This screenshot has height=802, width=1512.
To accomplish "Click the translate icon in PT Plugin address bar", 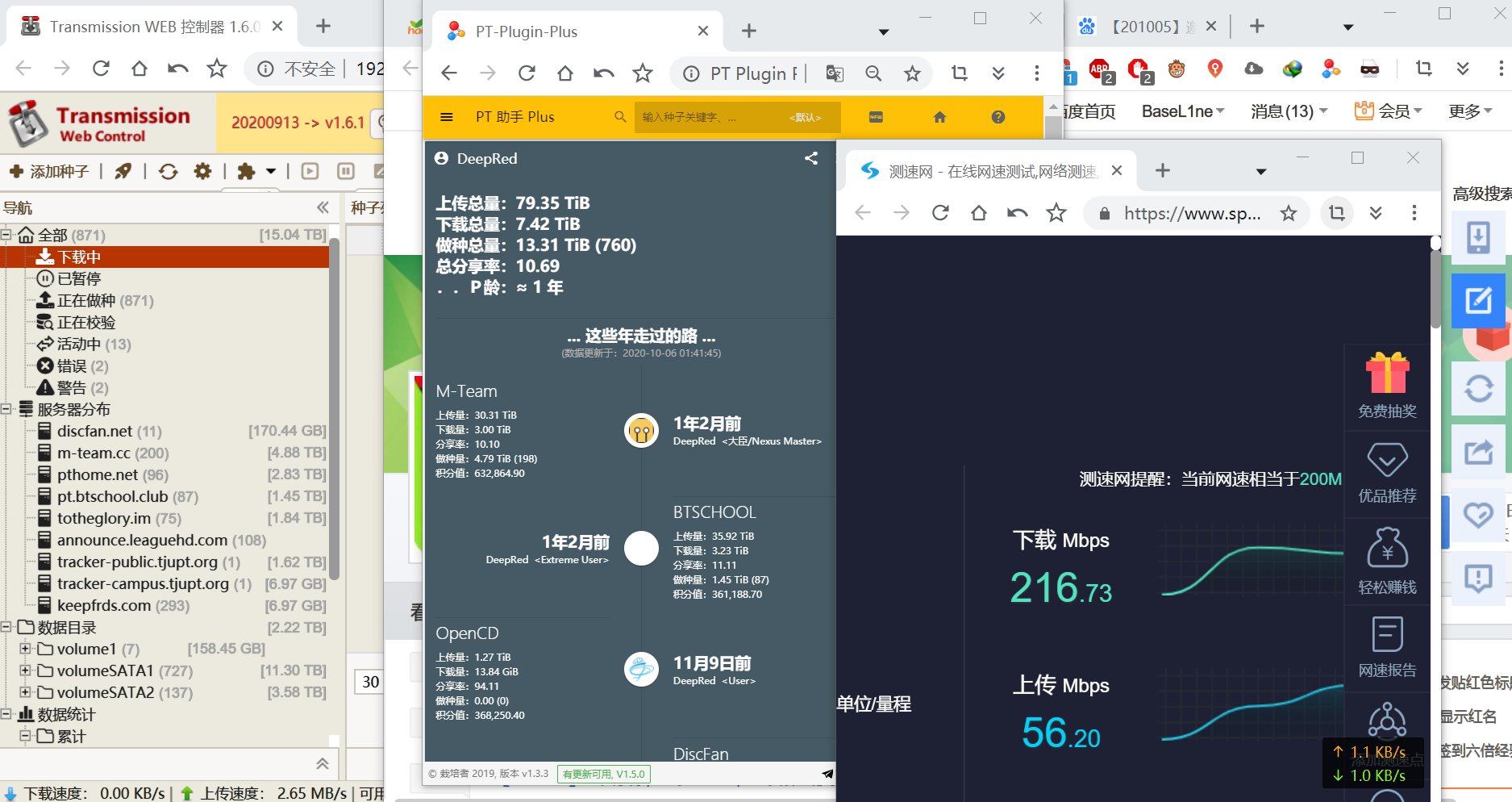I will (x=835, y=73).
